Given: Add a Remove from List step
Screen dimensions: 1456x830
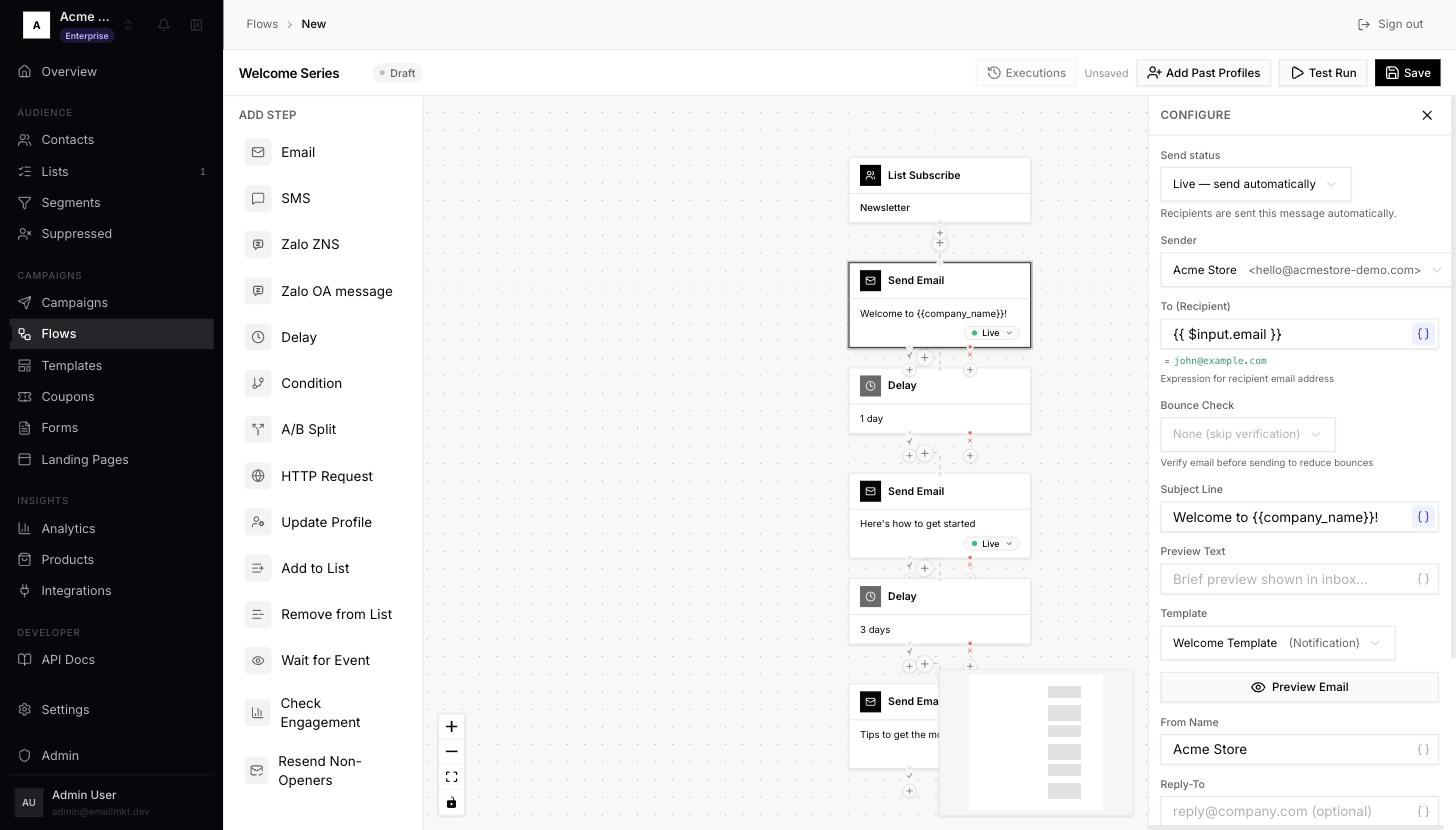Looking at the screenshot, I should click(x=323, y=614).
